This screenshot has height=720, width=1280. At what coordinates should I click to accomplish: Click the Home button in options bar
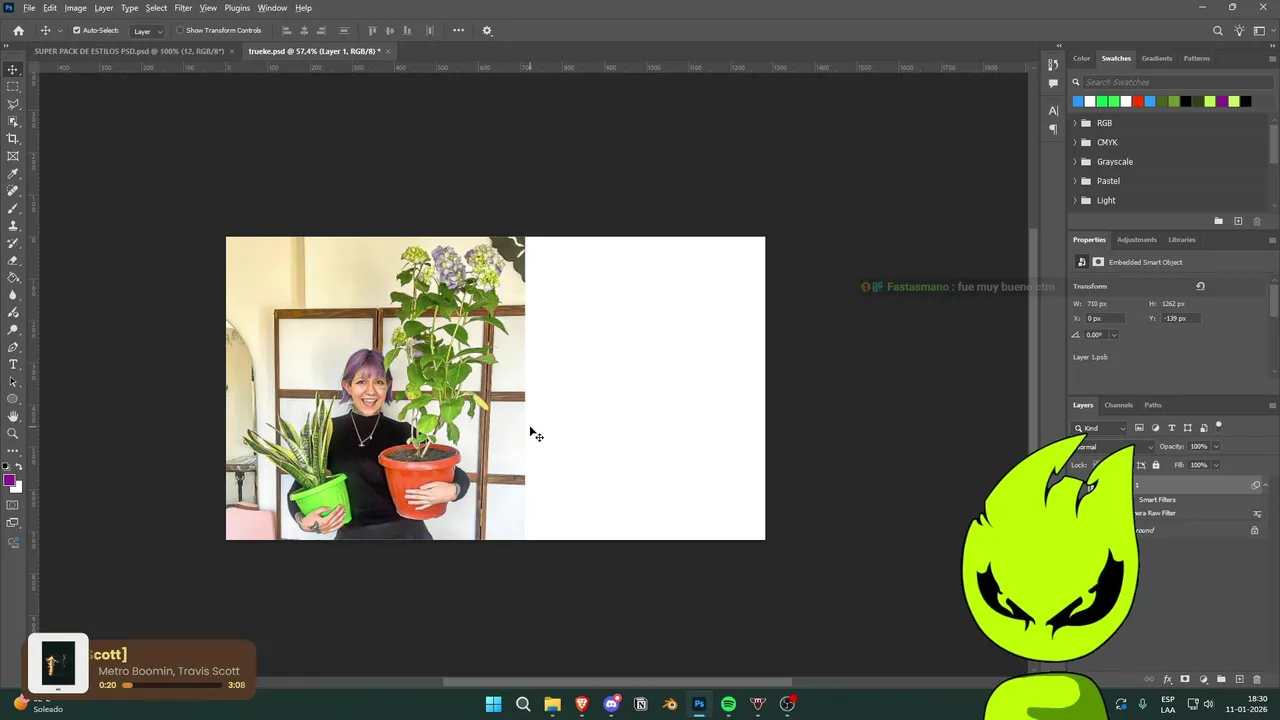click(18, 30)
